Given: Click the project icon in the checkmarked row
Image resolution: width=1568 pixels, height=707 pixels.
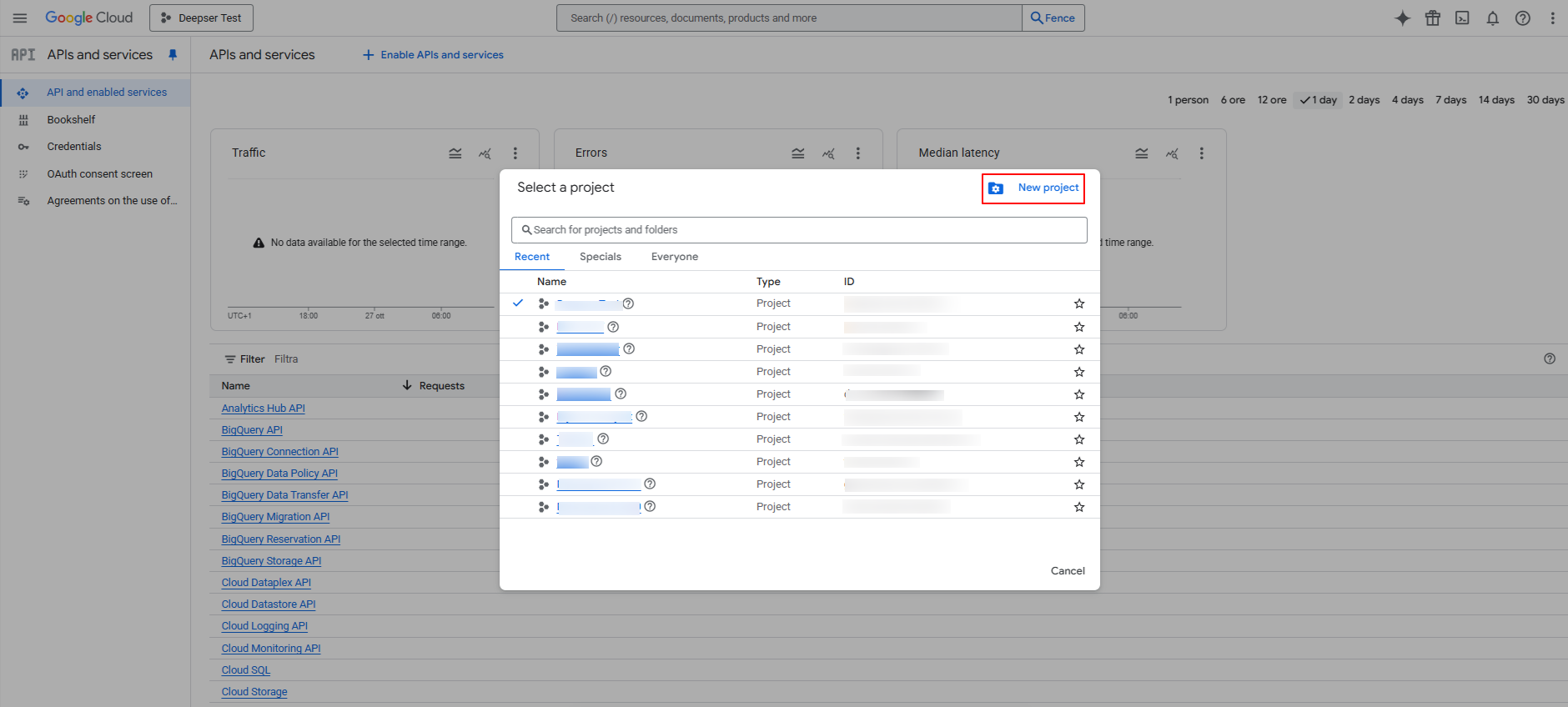Looking at the screenshot, I should [544, 304].
